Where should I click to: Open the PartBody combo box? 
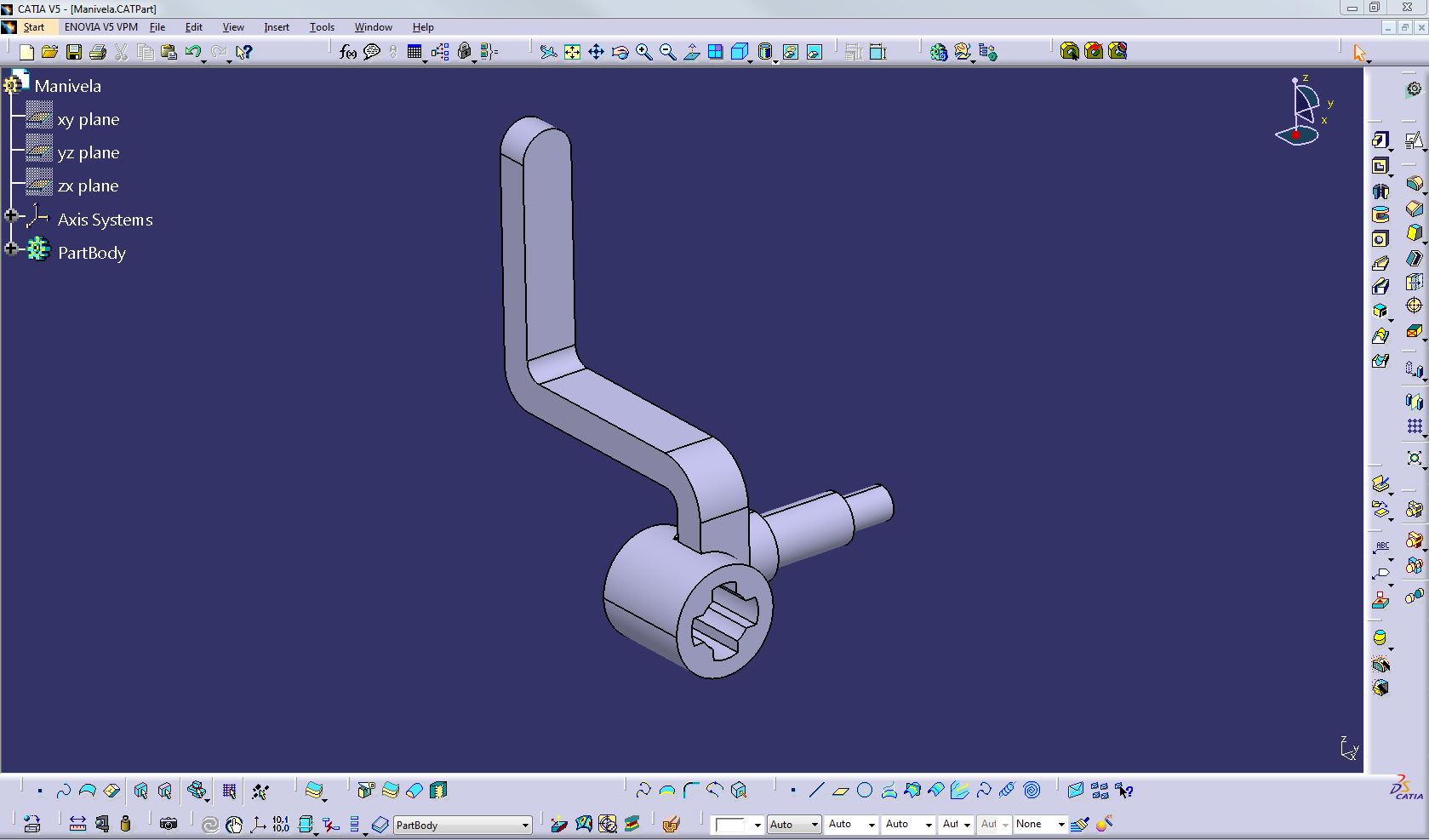click(x=462, y=825)
